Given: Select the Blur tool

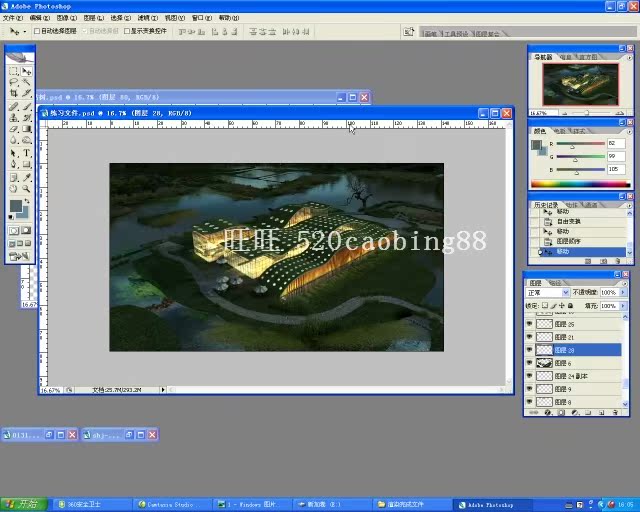Looking at the screenshot, I should 13,140.
